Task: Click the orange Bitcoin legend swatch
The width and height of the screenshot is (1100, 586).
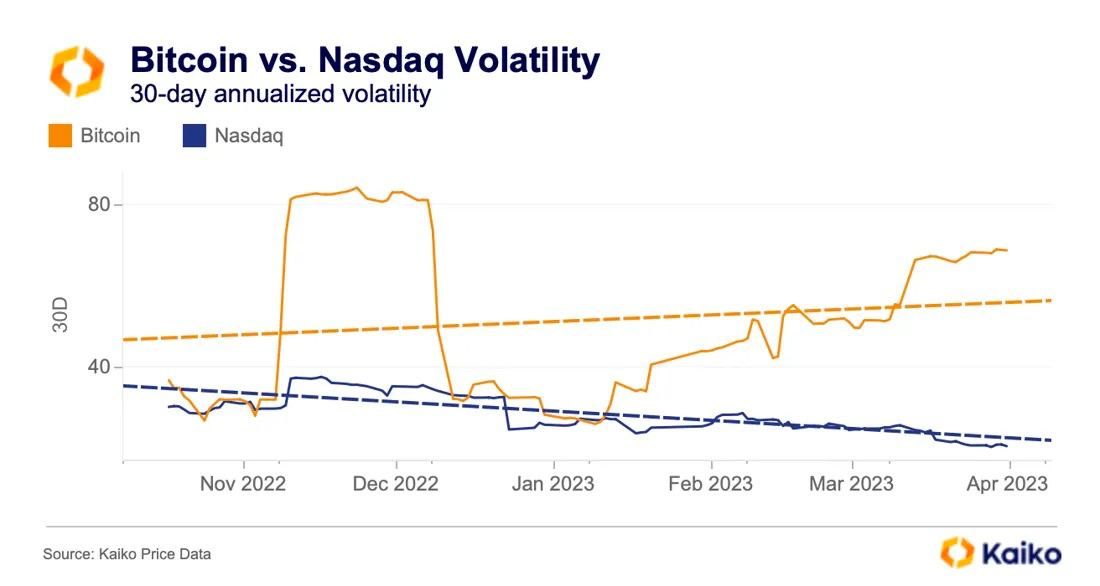Action: tap(60, 136)
